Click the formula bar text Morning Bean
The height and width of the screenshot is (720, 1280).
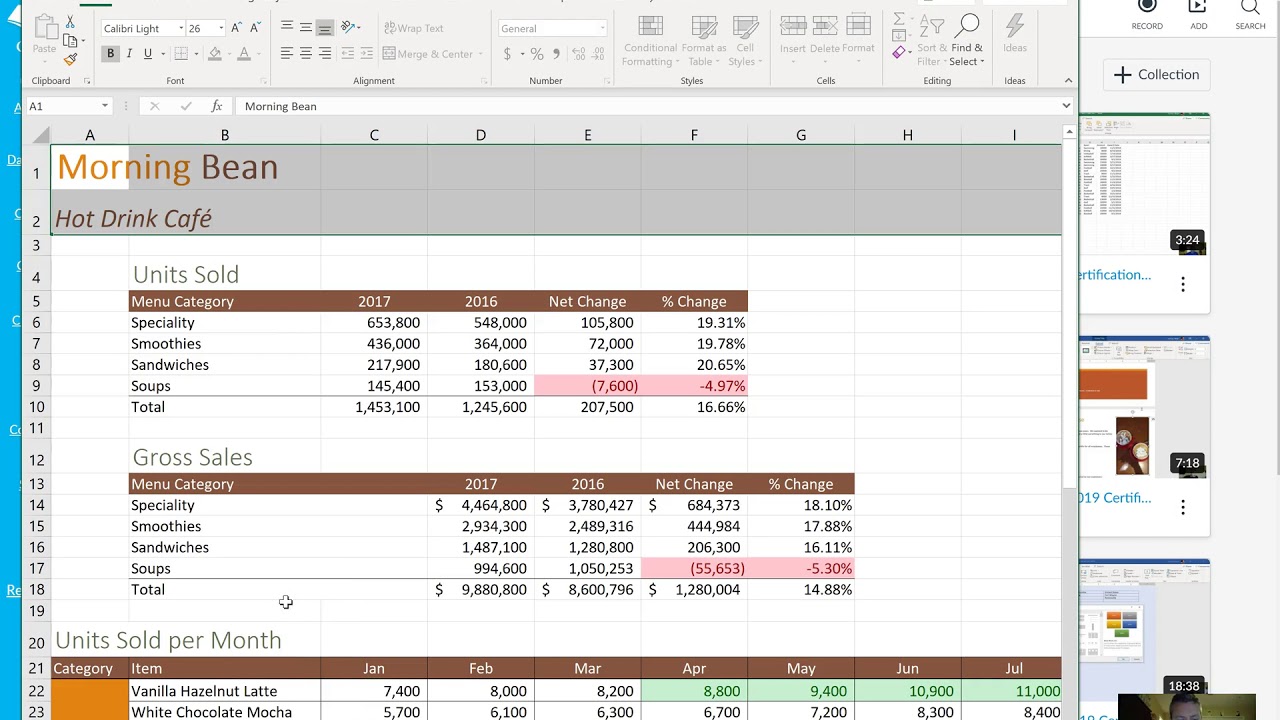click(280, 106)
